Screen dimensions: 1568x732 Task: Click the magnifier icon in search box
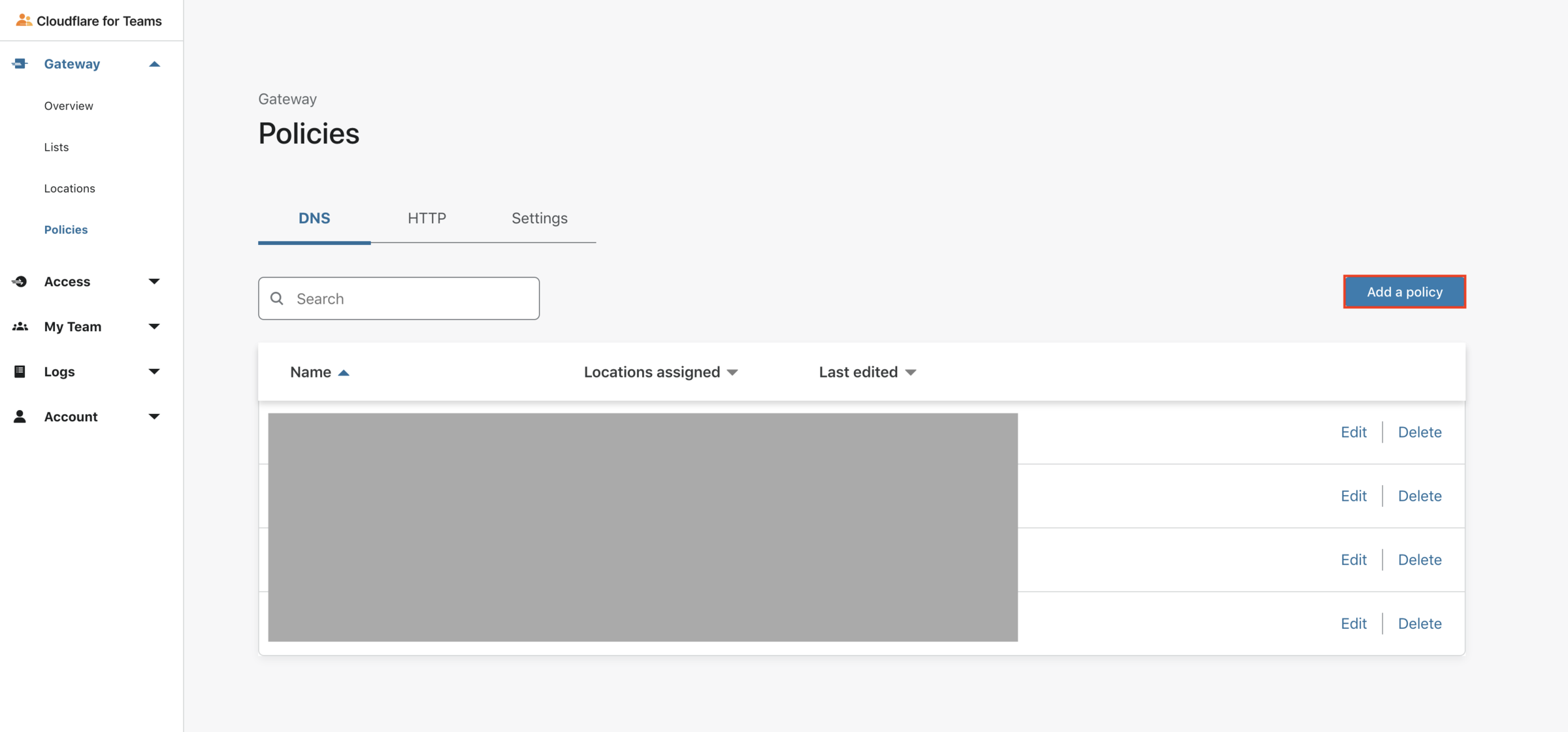277,298
